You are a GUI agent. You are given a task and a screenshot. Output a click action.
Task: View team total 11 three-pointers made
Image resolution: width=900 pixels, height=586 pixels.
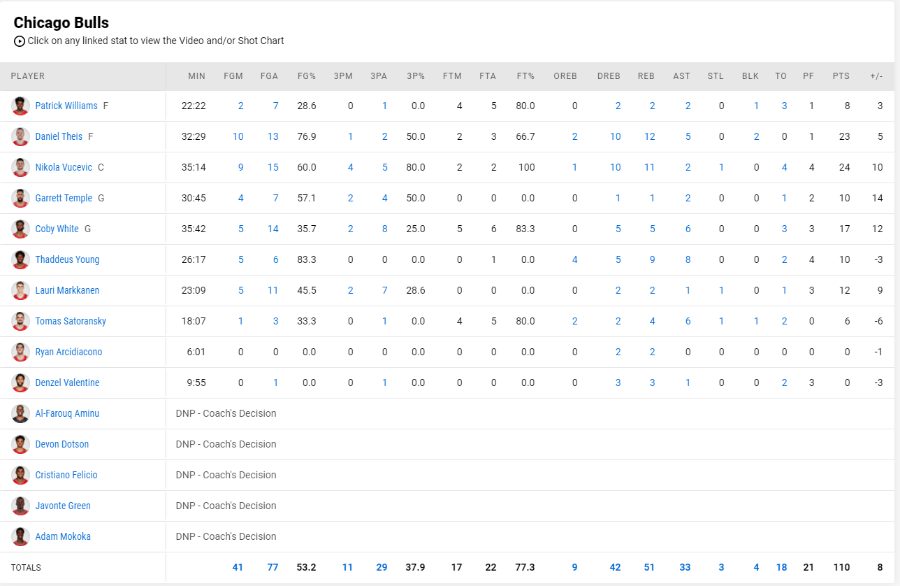pos(347,567)
